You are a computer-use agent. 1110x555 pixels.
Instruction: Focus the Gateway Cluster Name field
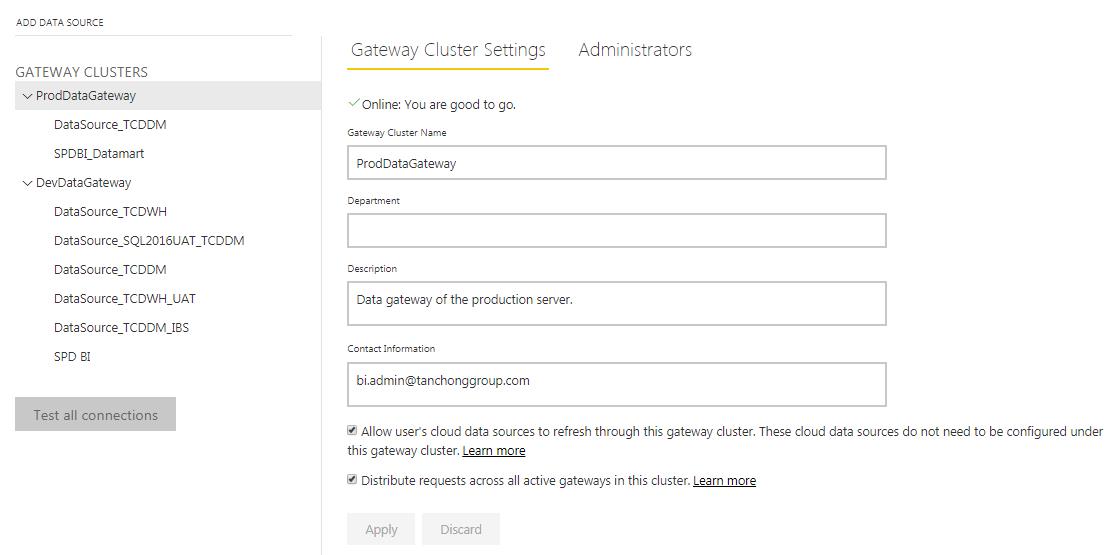617,163
